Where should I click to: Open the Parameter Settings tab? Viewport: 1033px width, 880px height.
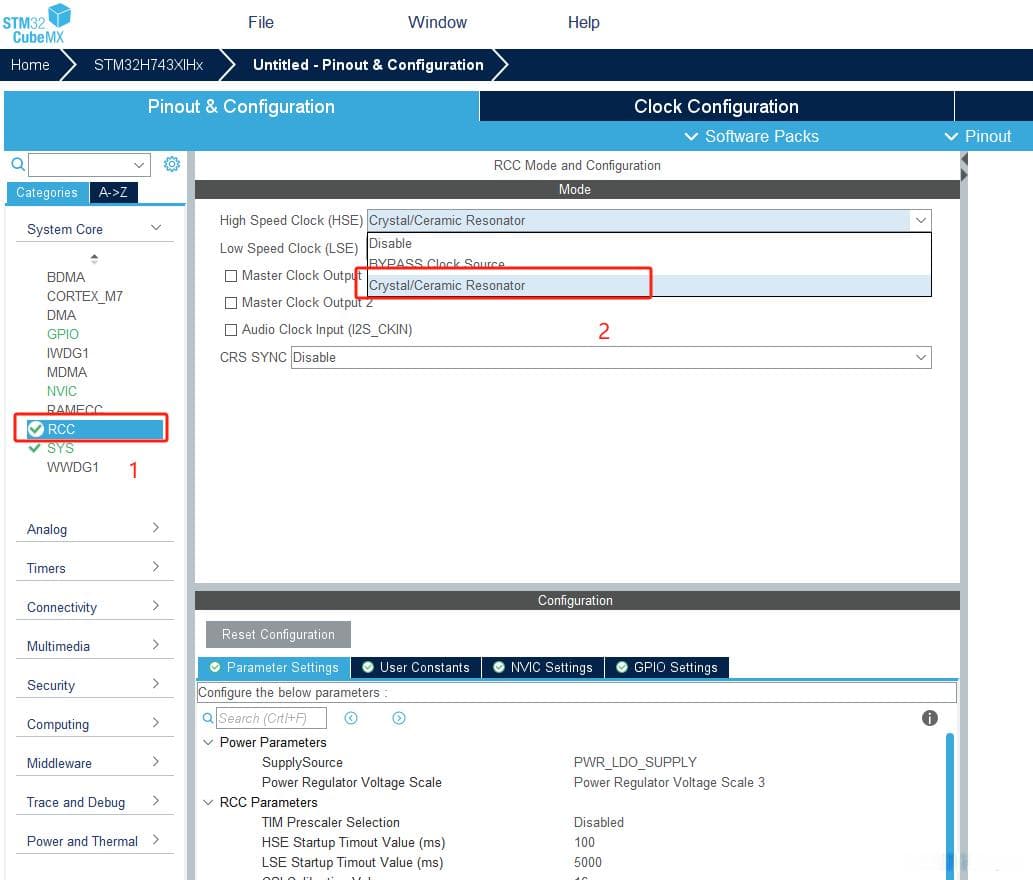274,667
